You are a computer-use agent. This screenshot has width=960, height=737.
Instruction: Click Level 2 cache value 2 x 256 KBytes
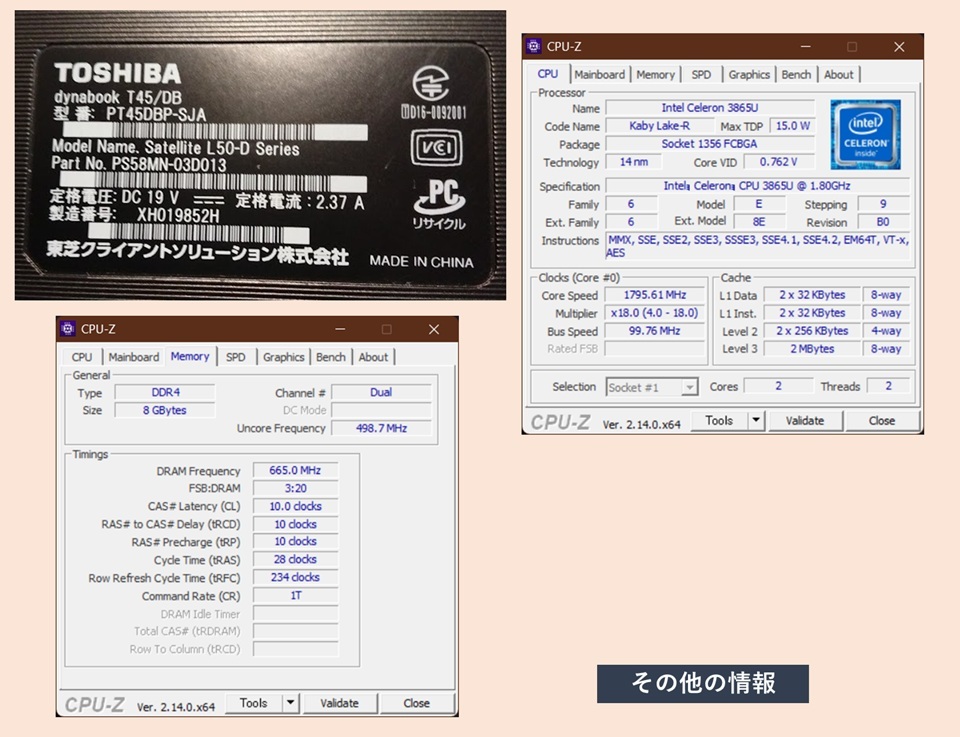(812, 331)
